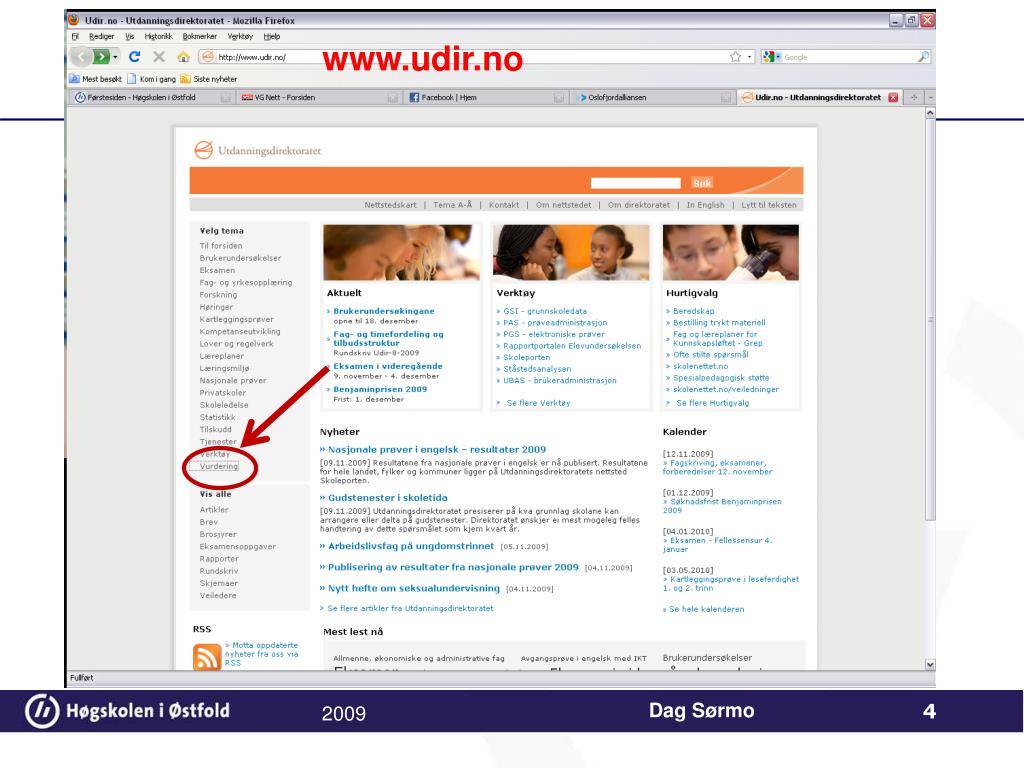Viewport: 1024px width, 768px height.
Task: Click the orange RSS feed icon
Action: coord(206,656)
